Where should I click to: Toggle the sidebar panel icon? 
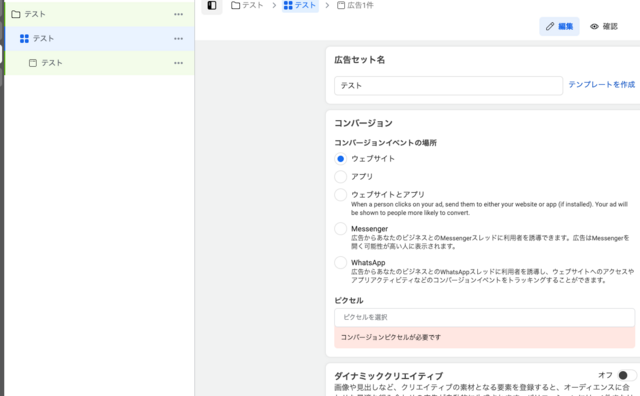coord(212,5)
